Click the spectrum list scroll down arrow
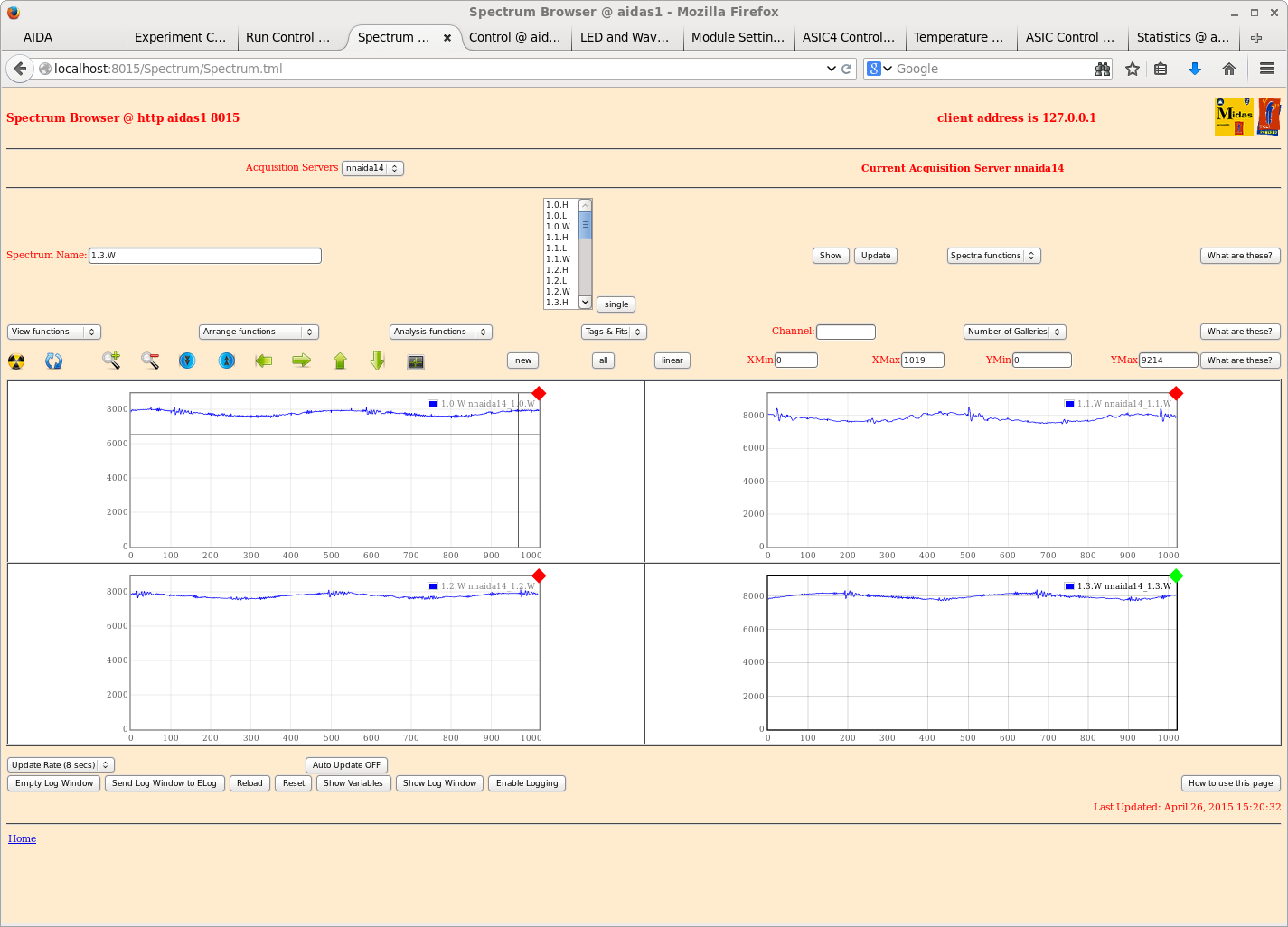This screenshot has height=927, width=1288. pyautogui.click(x=586, y=303)
